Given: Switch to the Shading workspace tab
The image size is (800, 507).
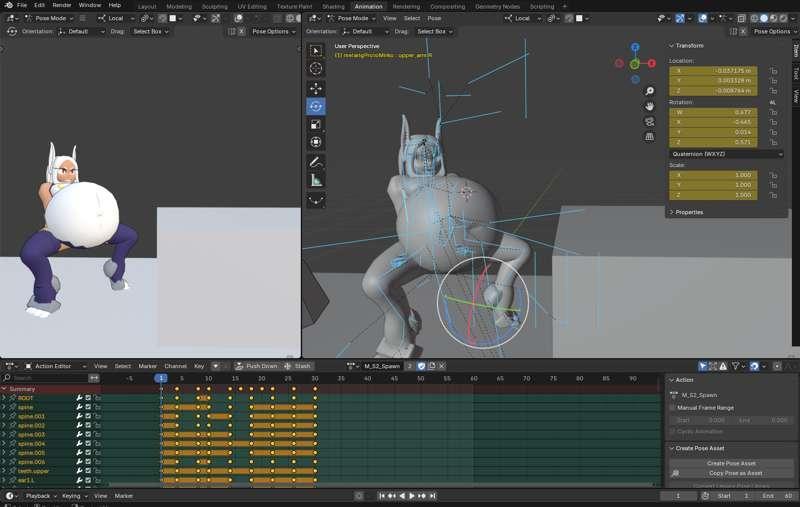Looking at the screenshot, I should coord(333,6).
